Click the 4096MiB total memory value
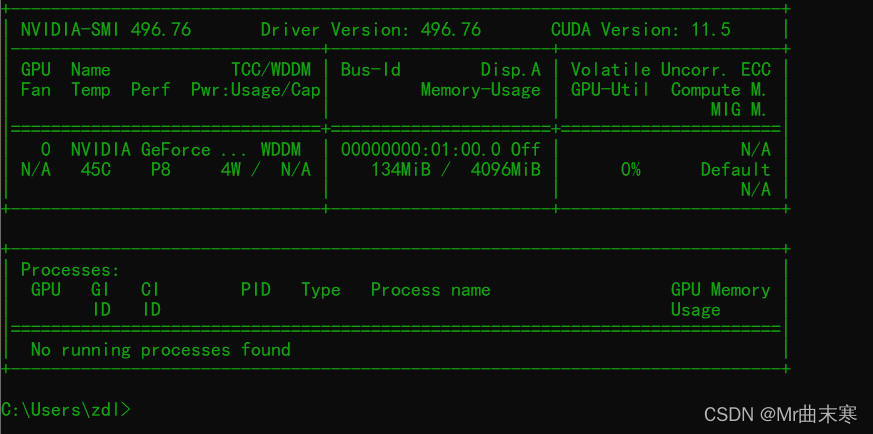Viewport: 873px width, 434px height. [x=506, y=170]
